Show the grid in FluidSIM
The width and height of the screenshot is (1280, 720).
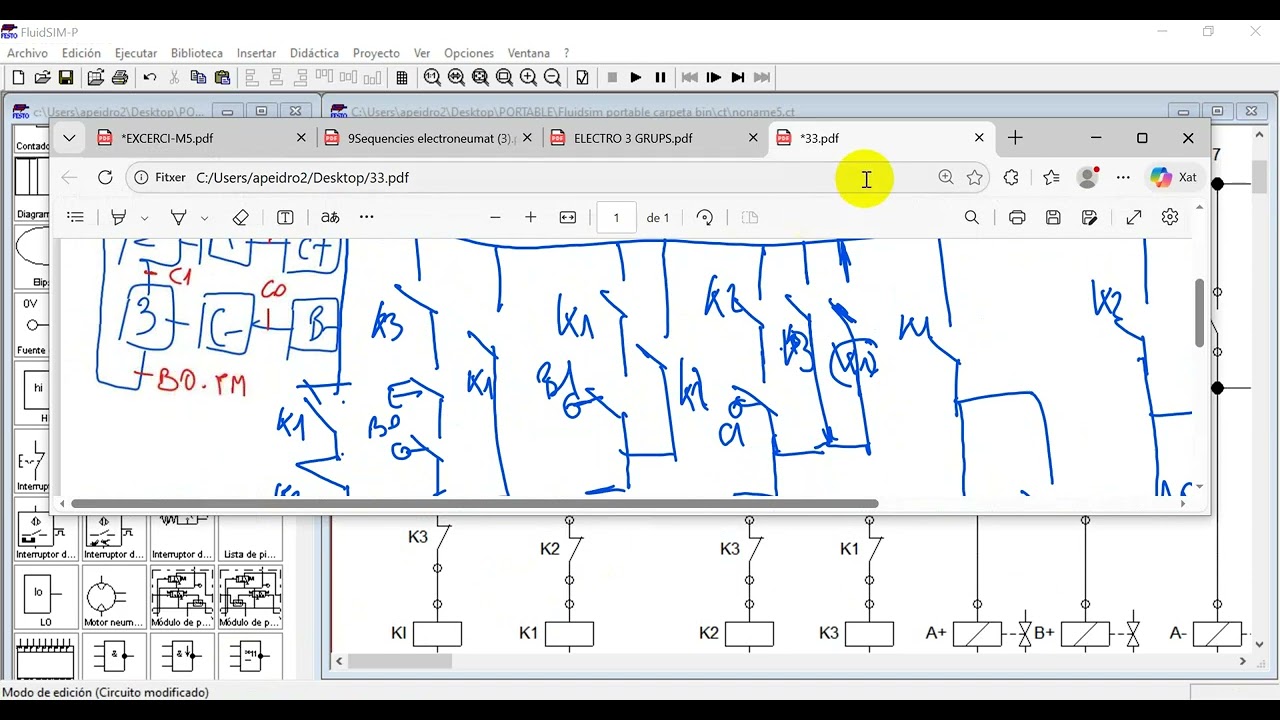tap(402, 77)
